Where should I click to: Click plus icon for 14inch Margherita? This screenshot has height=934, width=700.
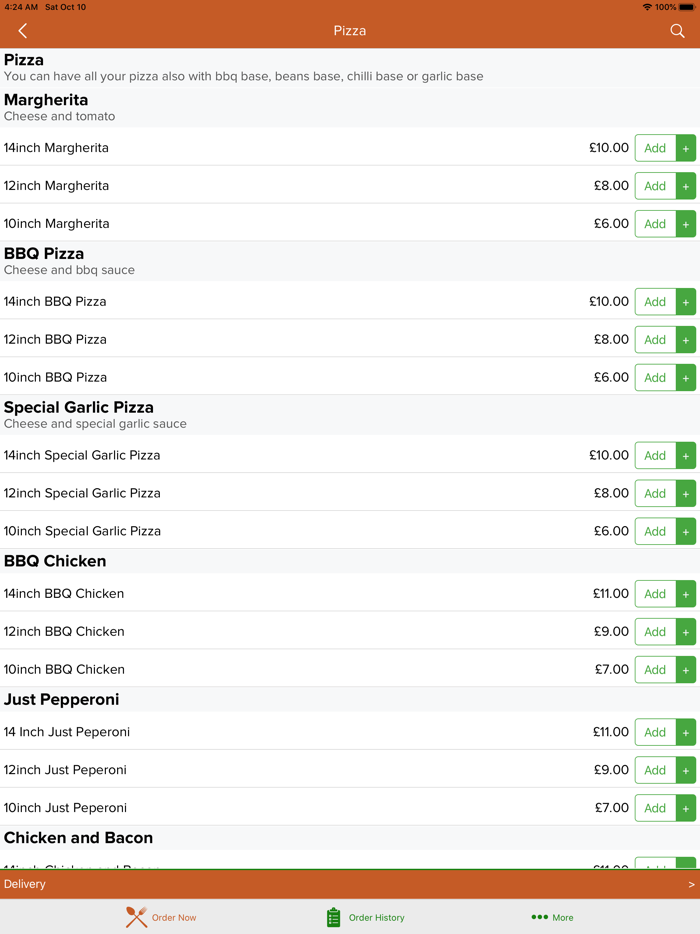686,148
